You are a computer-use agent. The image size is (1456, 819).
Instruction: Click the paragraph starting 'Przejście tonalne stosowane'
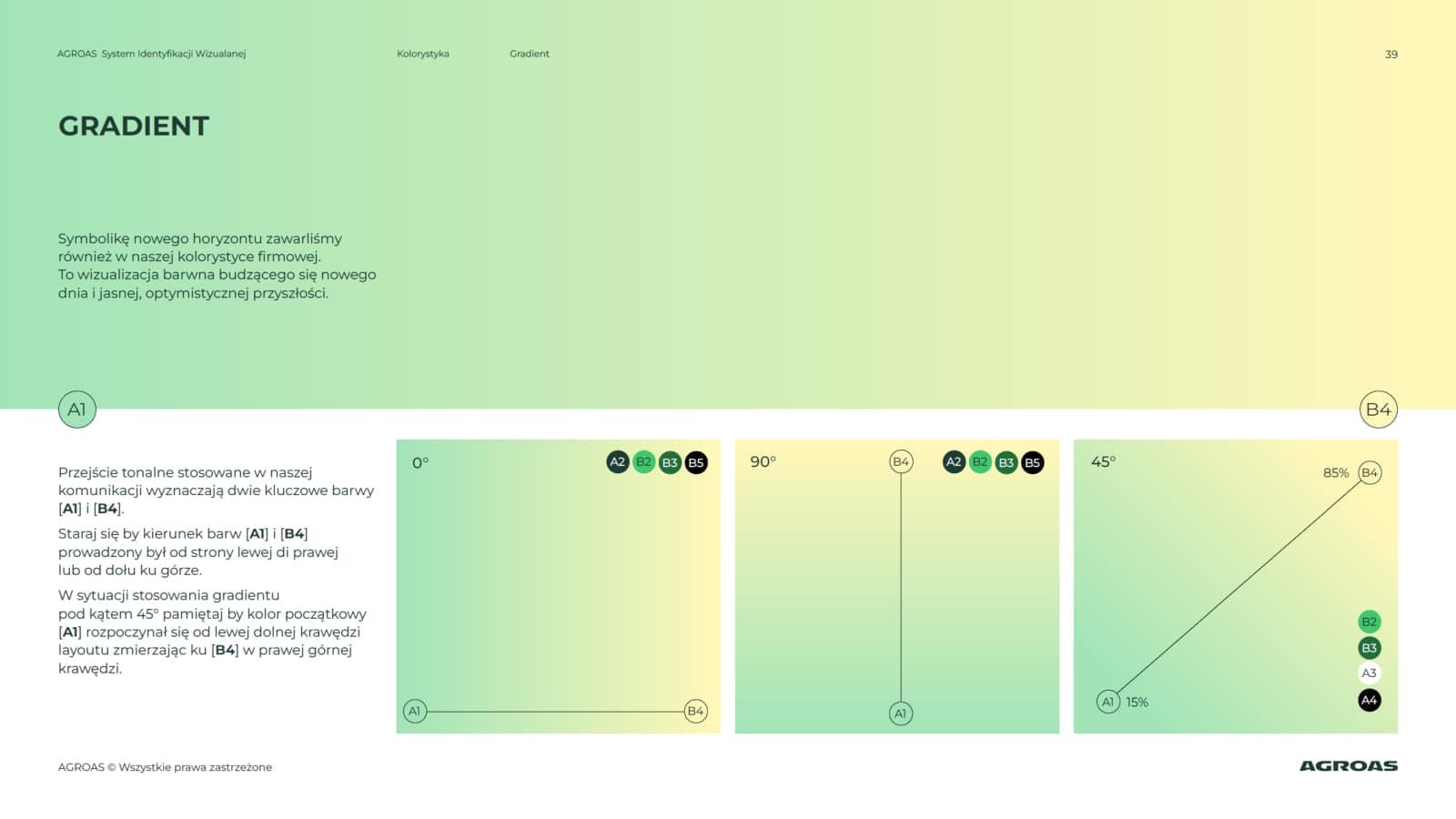216,490
